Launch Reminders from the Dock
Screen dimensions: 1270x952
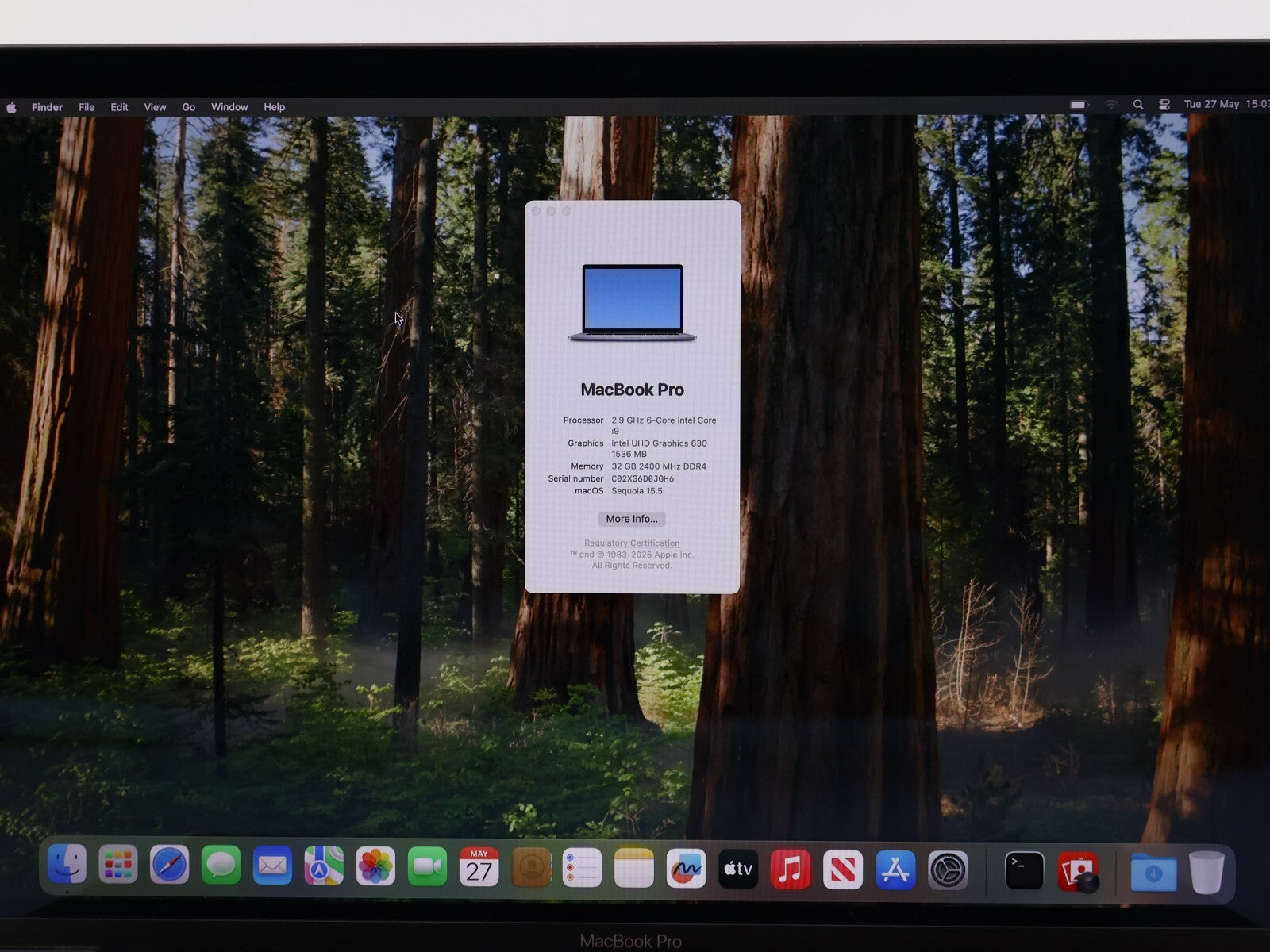582,868
